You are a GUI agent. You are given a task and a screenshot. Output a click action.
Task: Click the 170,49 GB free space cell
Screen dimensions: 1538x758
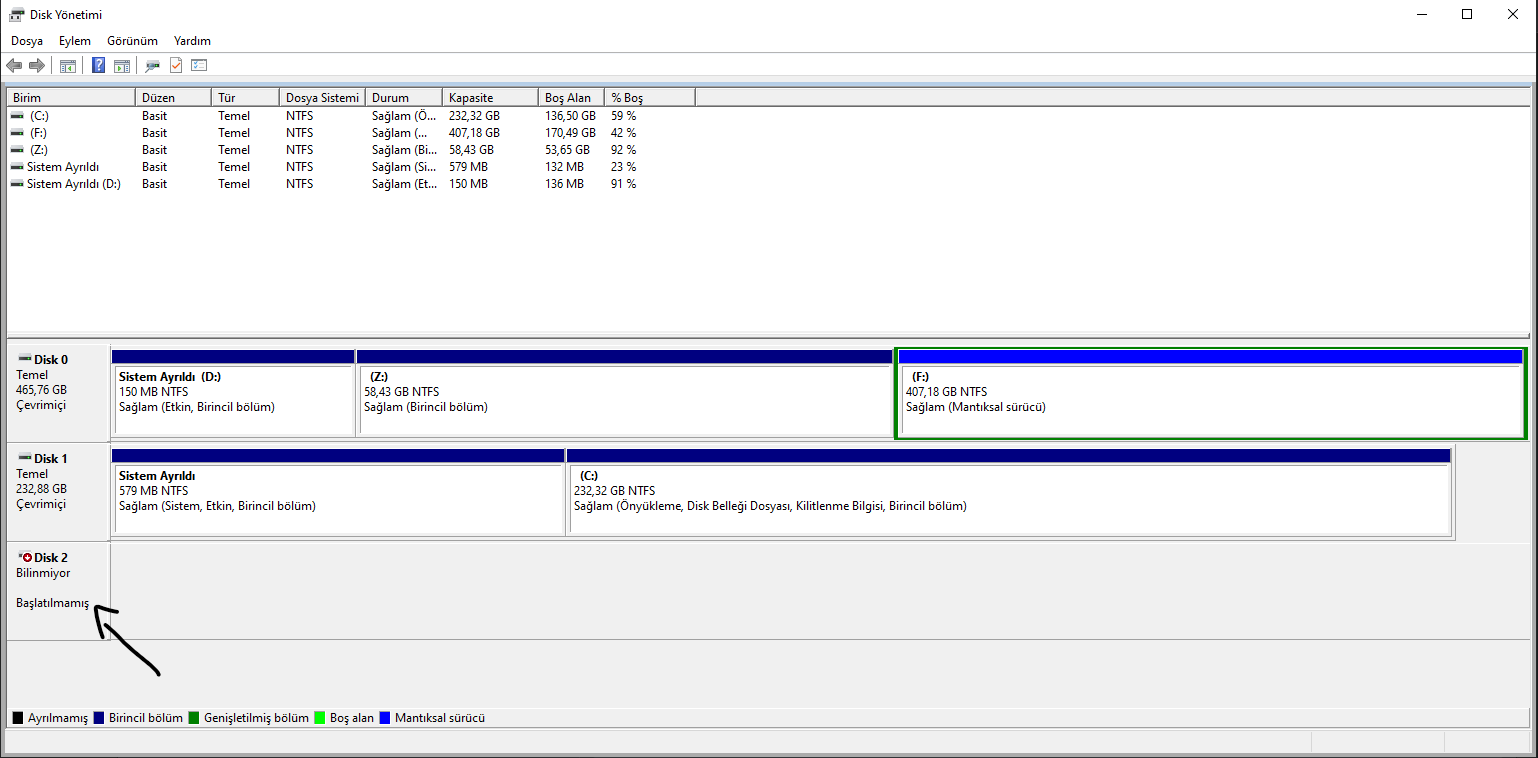570,133
